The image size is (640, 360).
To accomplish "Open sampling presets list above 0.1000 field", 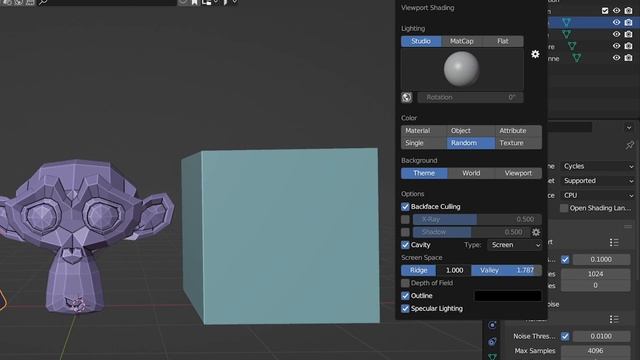I will [x=614, y=242].
